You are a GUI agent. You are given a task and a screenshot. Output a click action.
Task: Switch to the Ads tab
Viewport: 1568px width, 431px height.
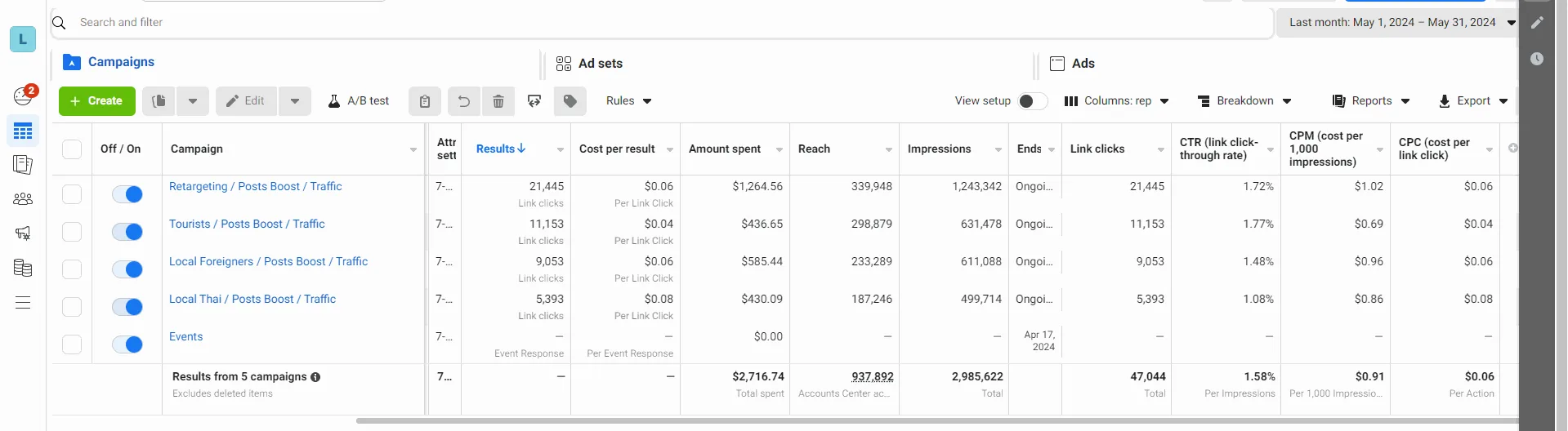point(1072,64)
